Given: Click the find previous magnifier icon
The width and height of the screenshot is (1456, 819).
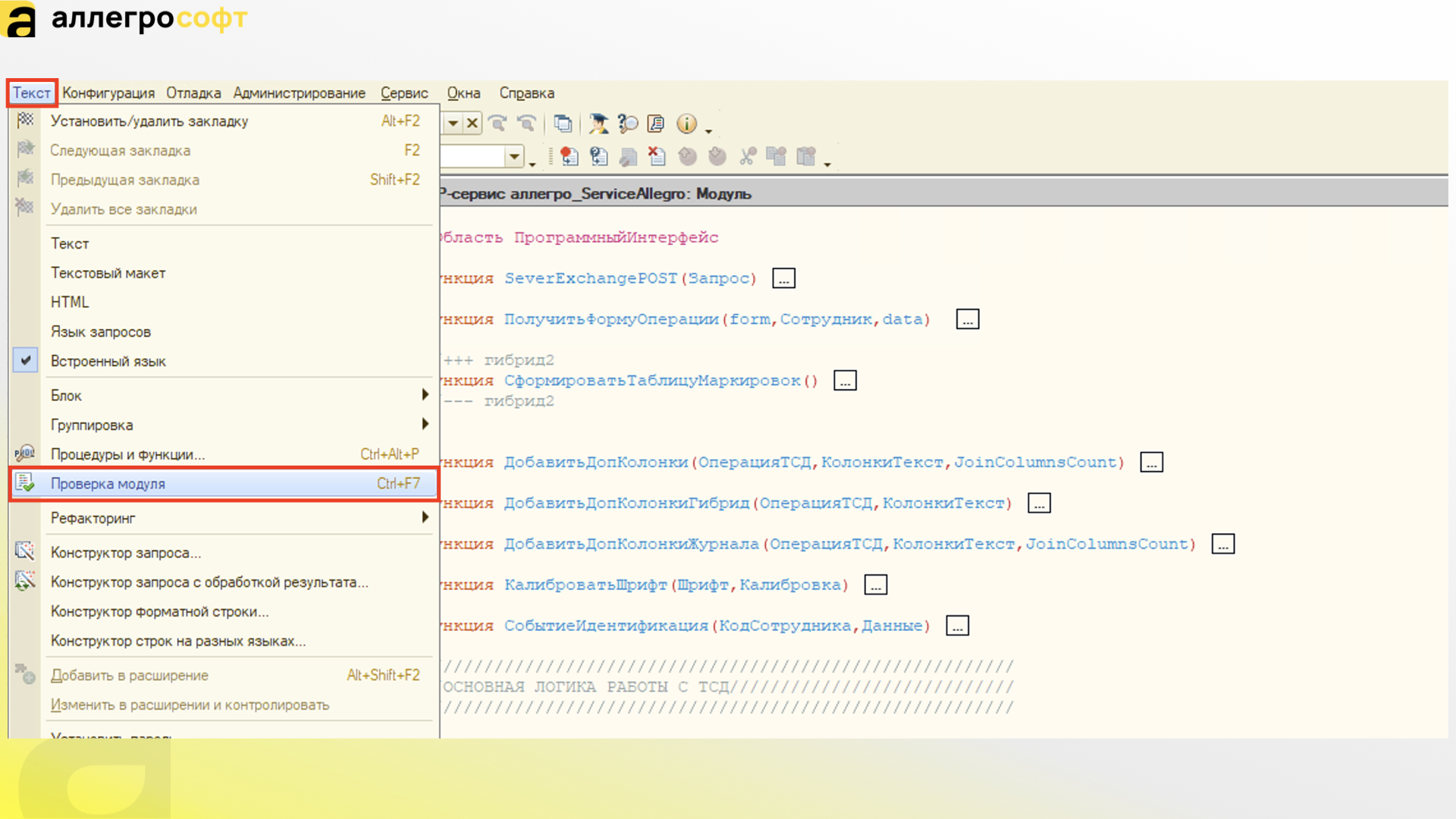Looking at the screenshot, I should coord(526,123).
